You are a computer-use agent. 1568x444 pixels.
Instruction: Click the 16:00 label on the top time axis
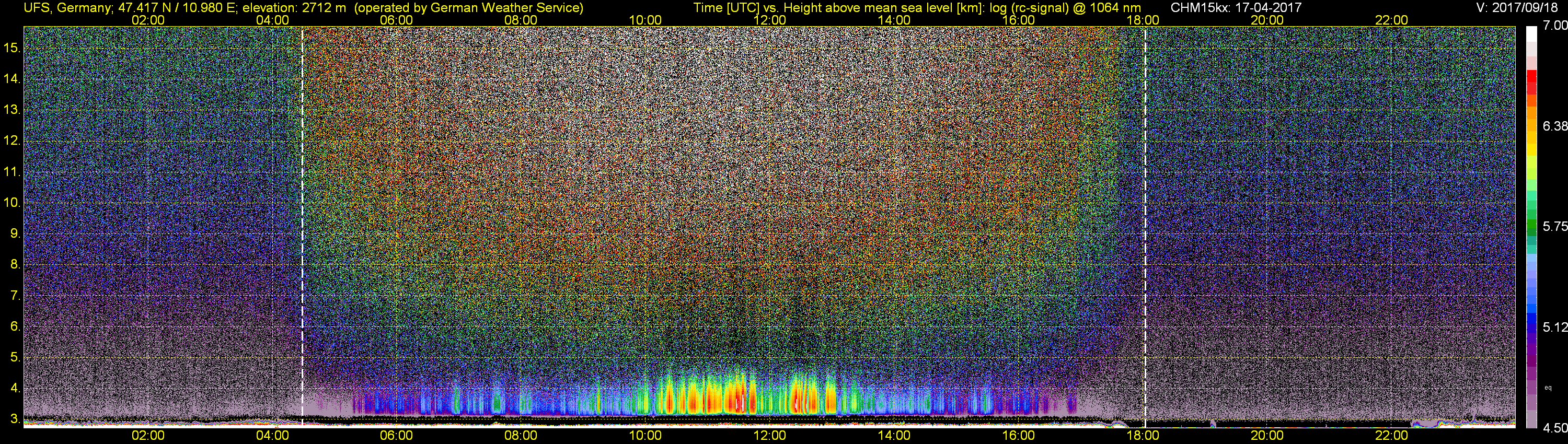1018,20
